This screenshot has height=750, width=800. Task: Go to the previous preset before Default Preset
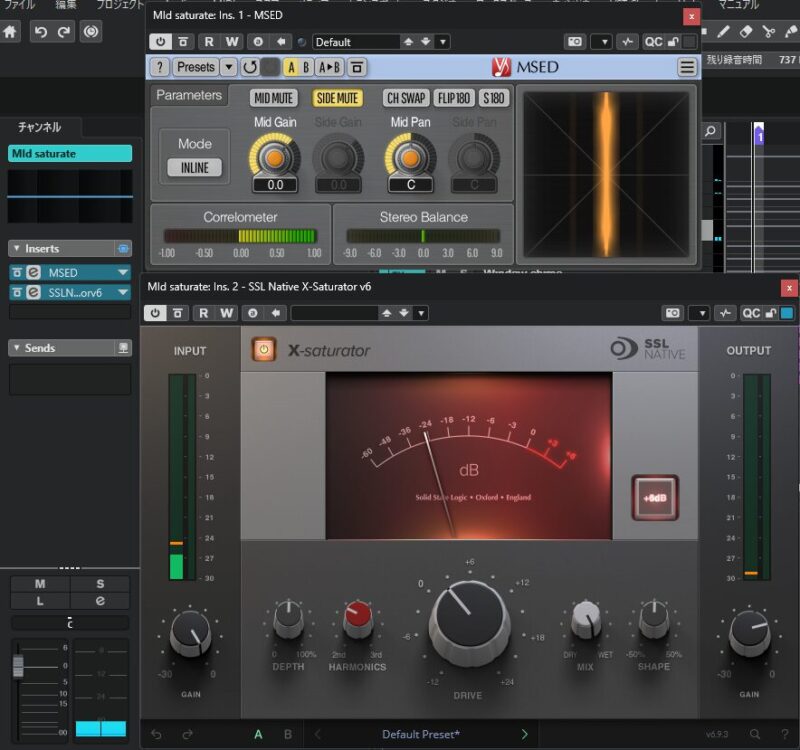[x=317, y=734]
